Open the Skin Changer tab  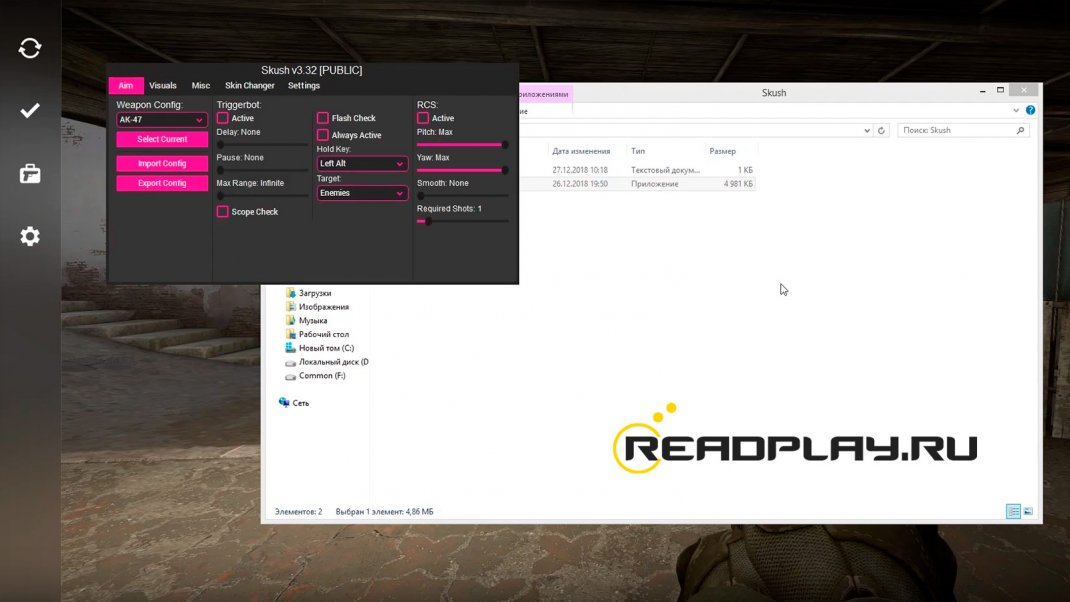click(x=250, y=85)
